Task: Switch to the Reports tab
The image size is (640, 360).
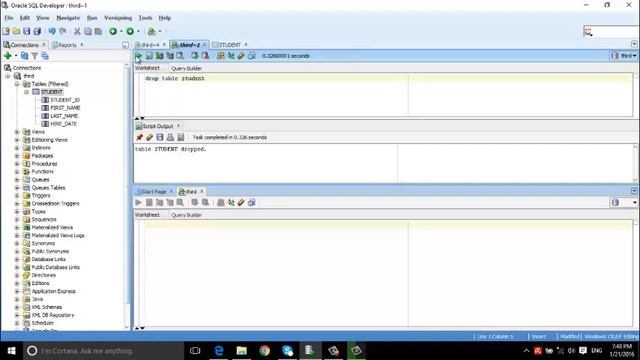Action: (67, 45)
